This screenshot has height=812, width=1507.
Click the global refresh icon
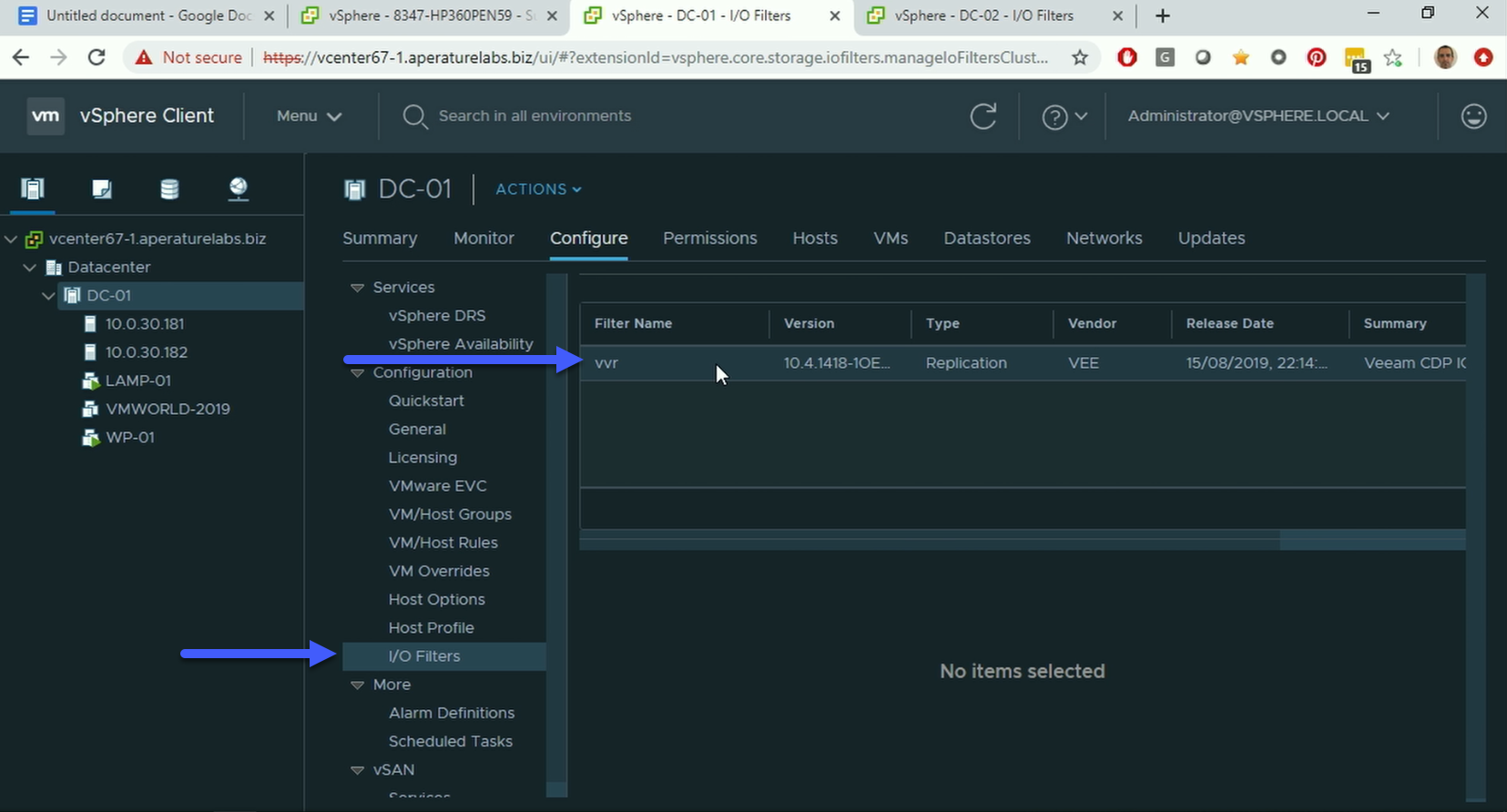point(983,117)
